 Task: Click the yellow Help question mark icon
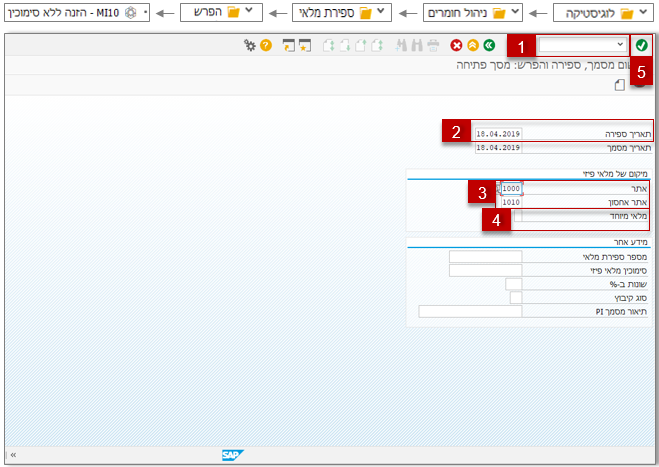pos(266,45)
